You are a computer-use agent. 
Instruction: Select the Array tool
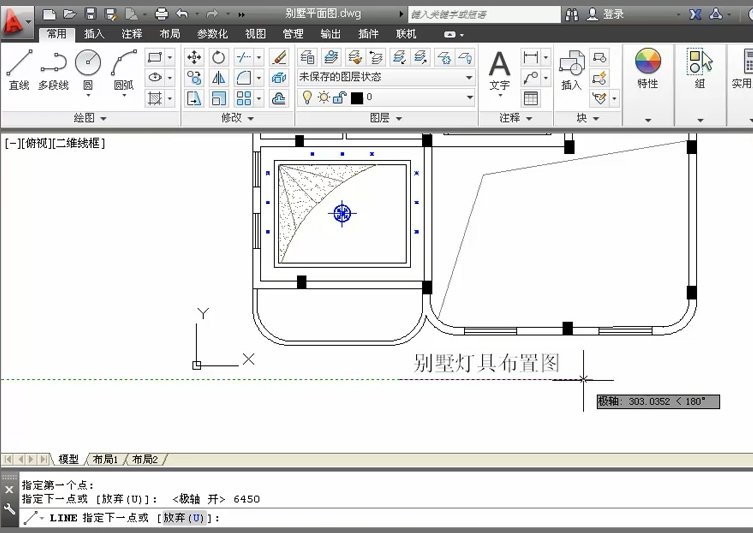pos(243,98)
